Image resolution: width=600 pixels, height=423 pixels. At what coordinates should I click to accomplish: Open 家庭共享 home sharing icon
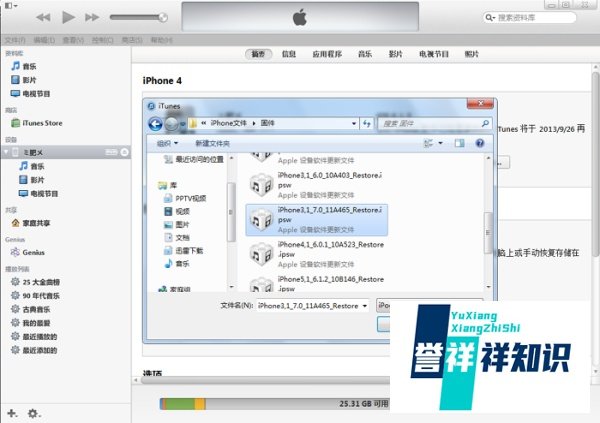[15, 223]
